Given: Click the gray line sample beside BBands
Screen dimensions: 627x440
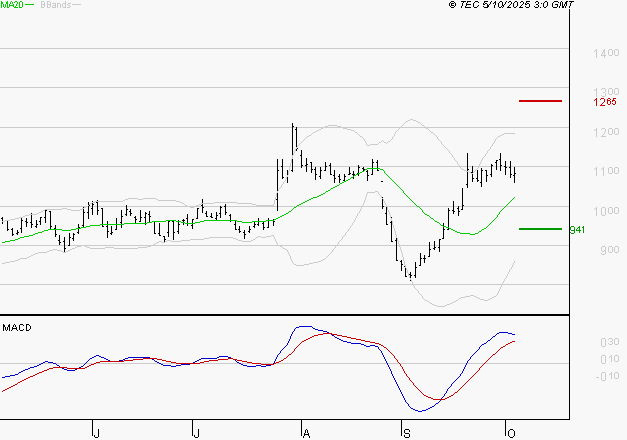Looking at the screenshot, I should 77,5.
